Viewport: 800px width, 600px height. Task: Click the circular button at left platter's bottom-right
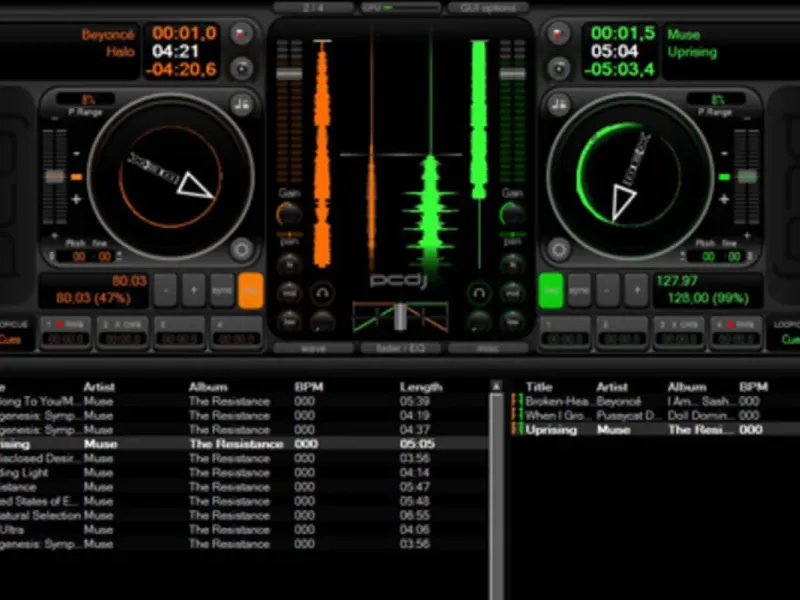240,249
